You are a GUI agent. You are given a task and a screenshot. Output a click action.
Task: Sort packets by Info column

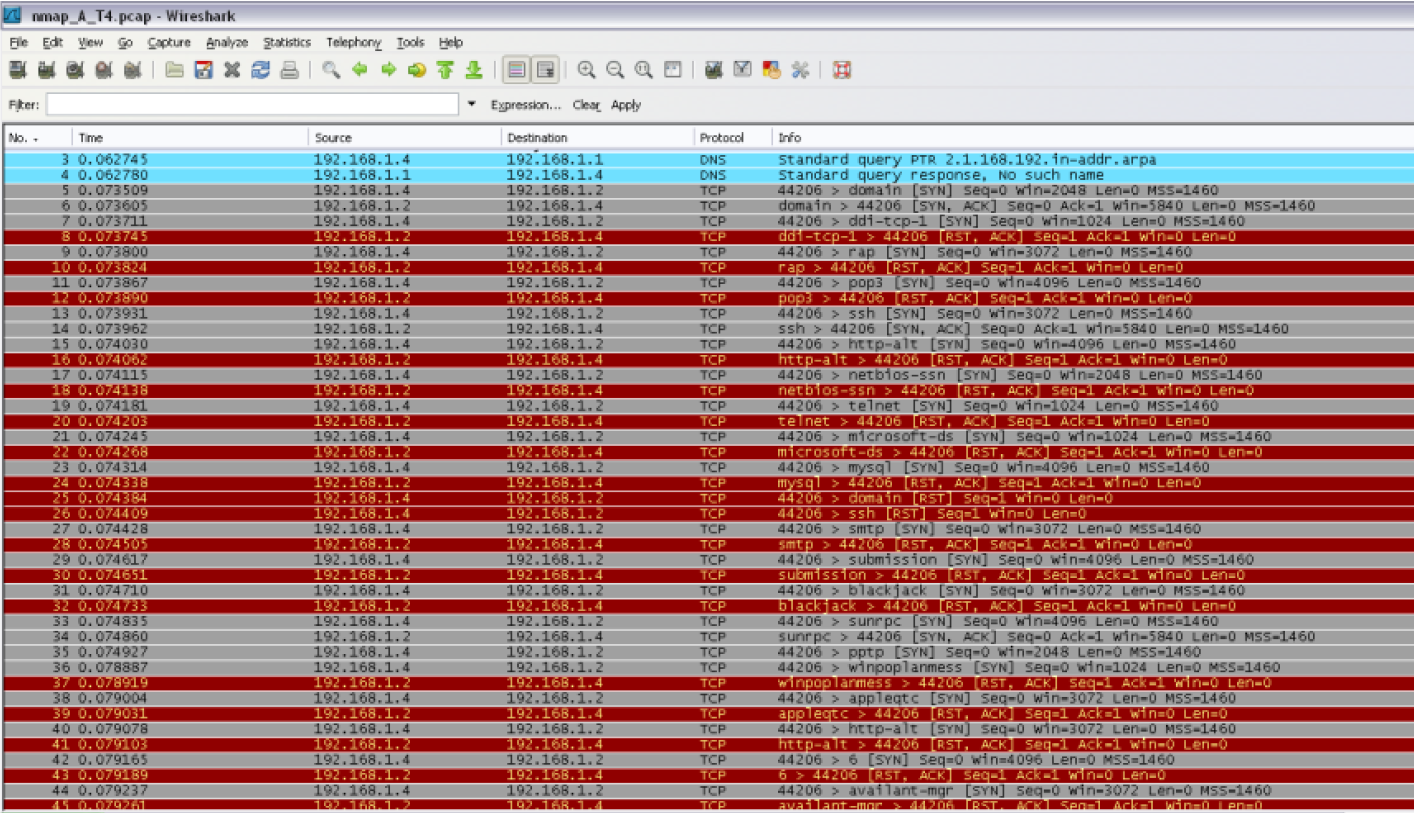coord(1093,138)
